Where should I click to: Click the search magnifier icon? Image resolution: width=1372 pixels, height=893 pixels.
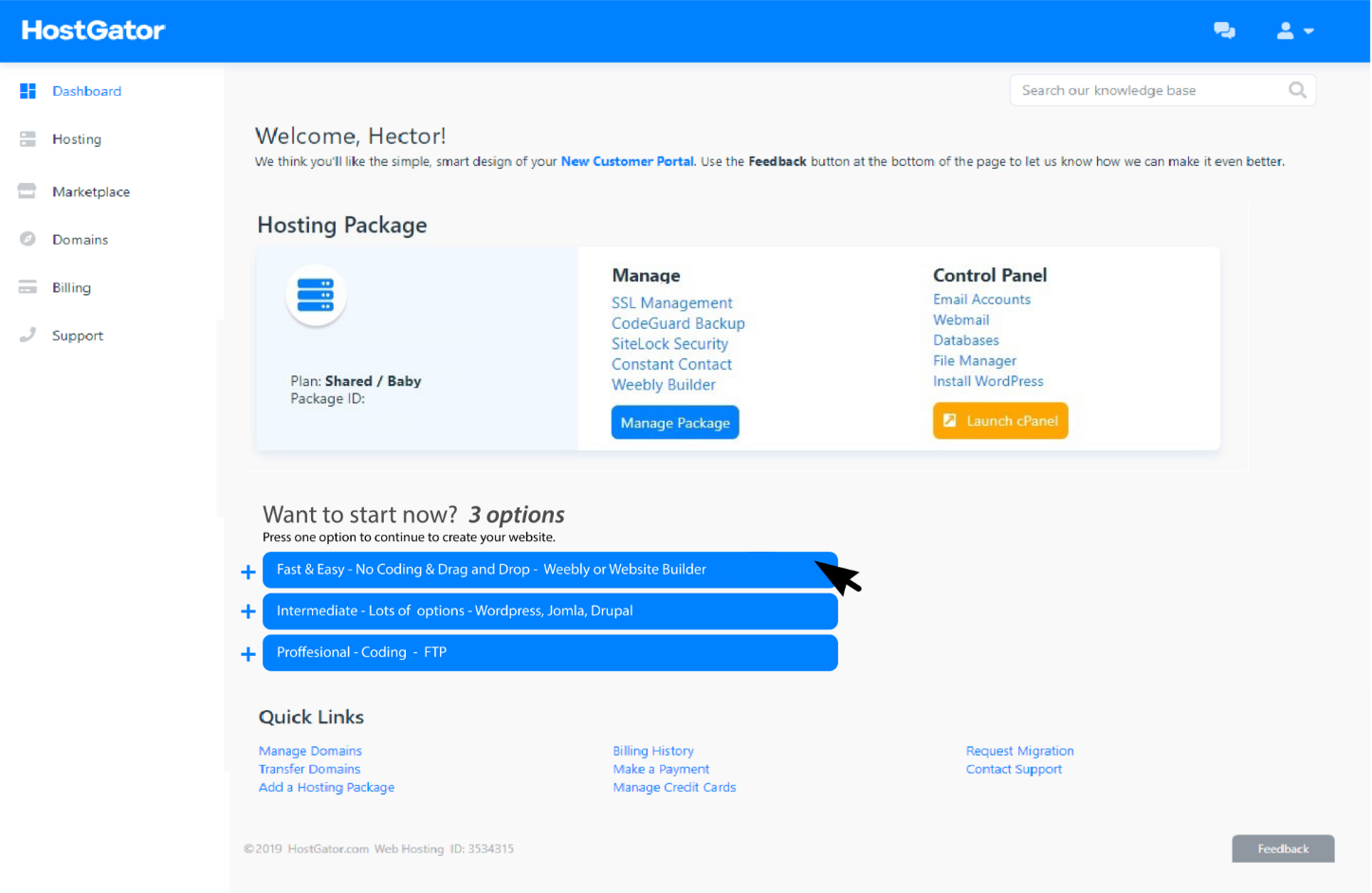pyautogui.click(x=1297, y=90)
